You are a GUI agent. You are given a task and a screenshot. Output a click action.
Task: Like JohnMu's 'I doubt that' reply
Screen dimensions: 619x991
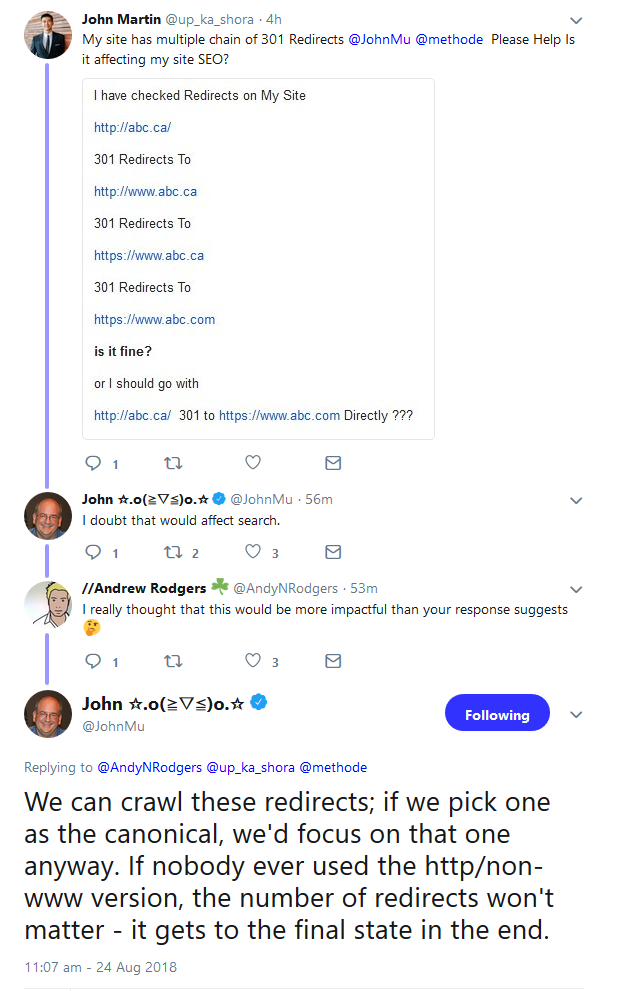(253, 552)
